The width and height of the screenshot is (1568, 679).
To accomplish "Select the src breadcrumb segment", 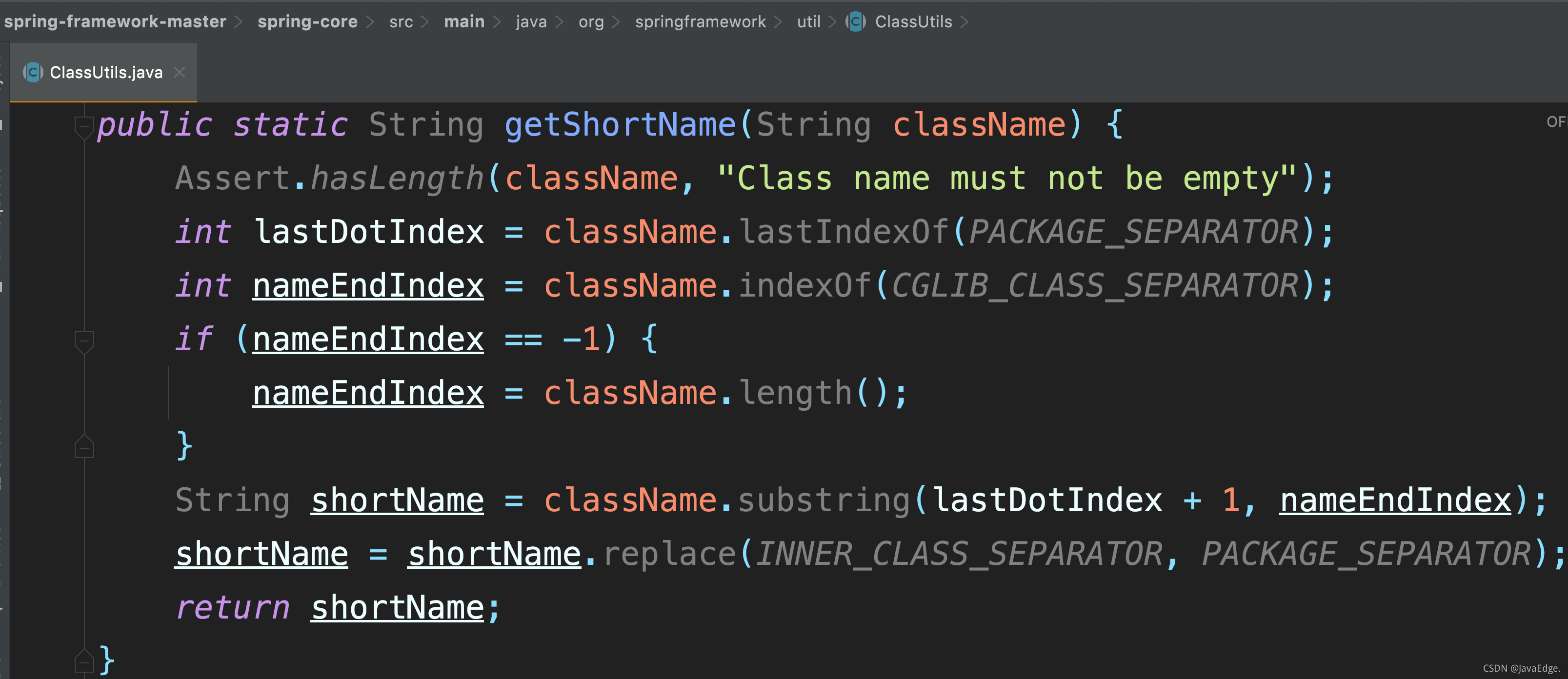I will [401, 22].
